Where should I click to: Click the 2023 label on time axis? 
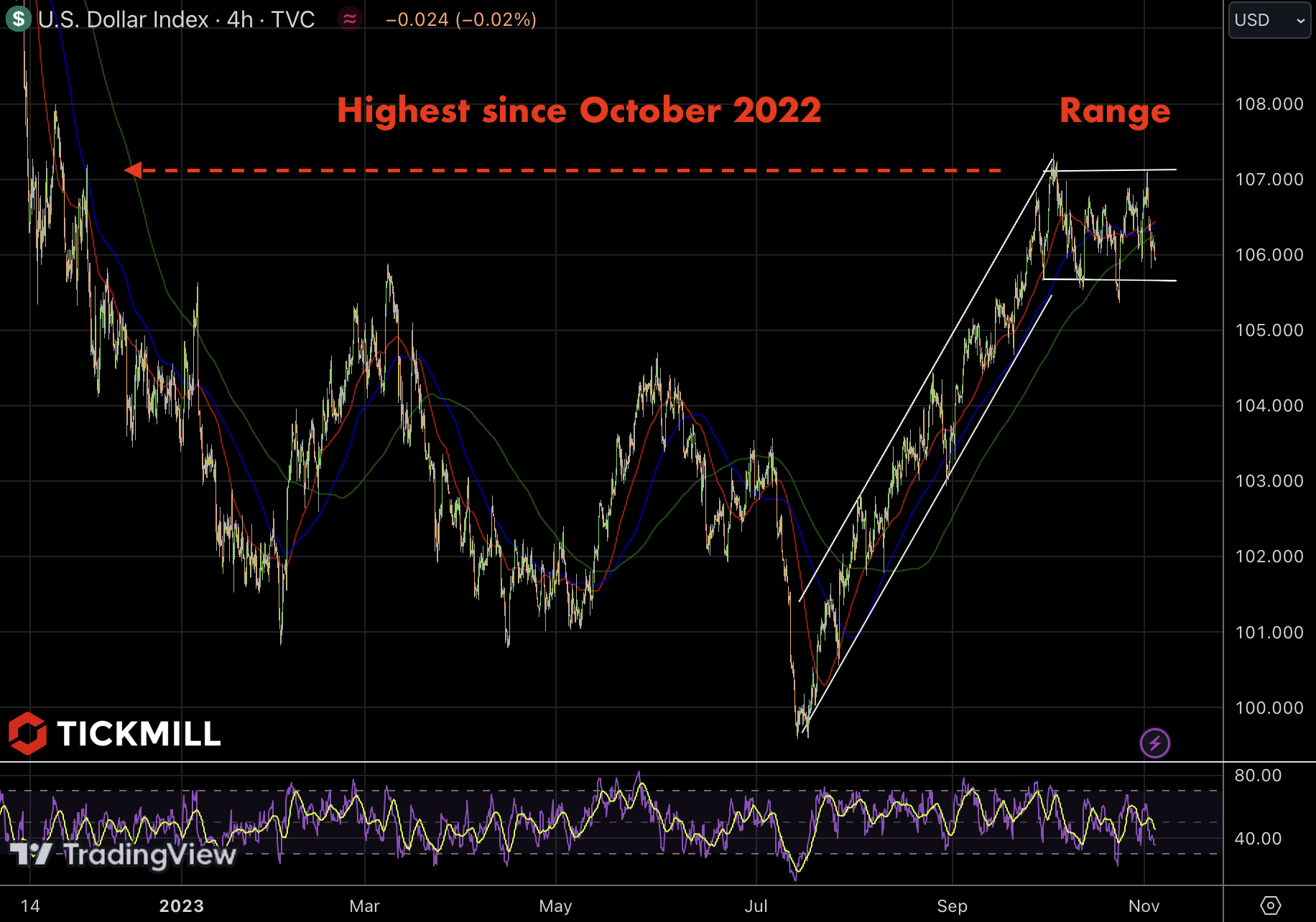[x=182, y=906]
